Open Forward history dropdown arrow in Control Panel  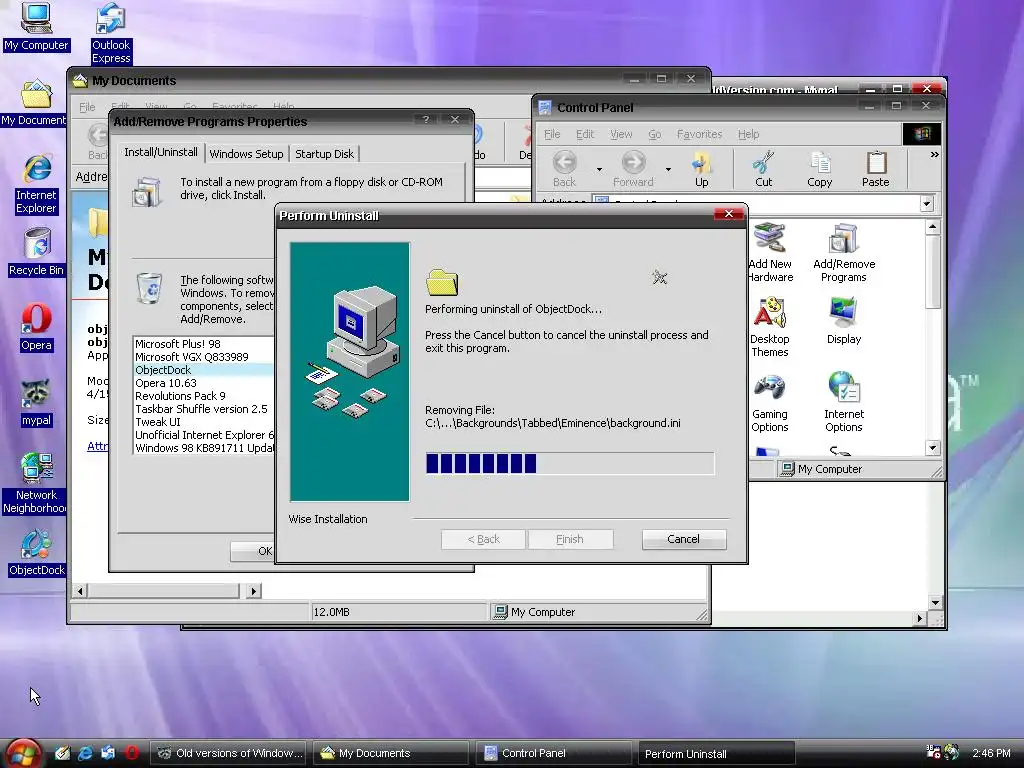coord(668,169)
